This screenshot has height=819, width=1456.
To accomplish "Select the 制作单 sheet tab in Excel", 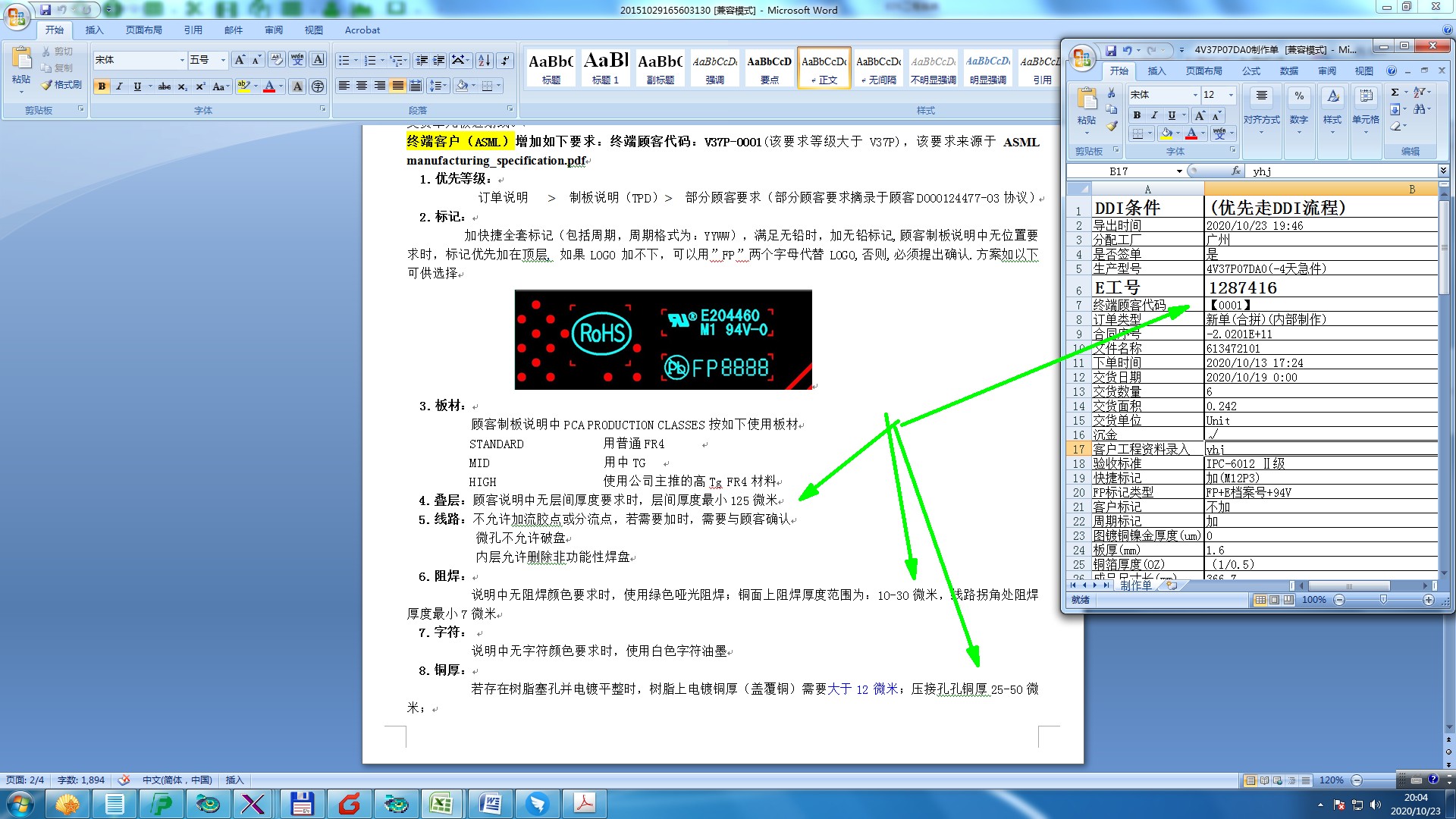I will 1135,585.
